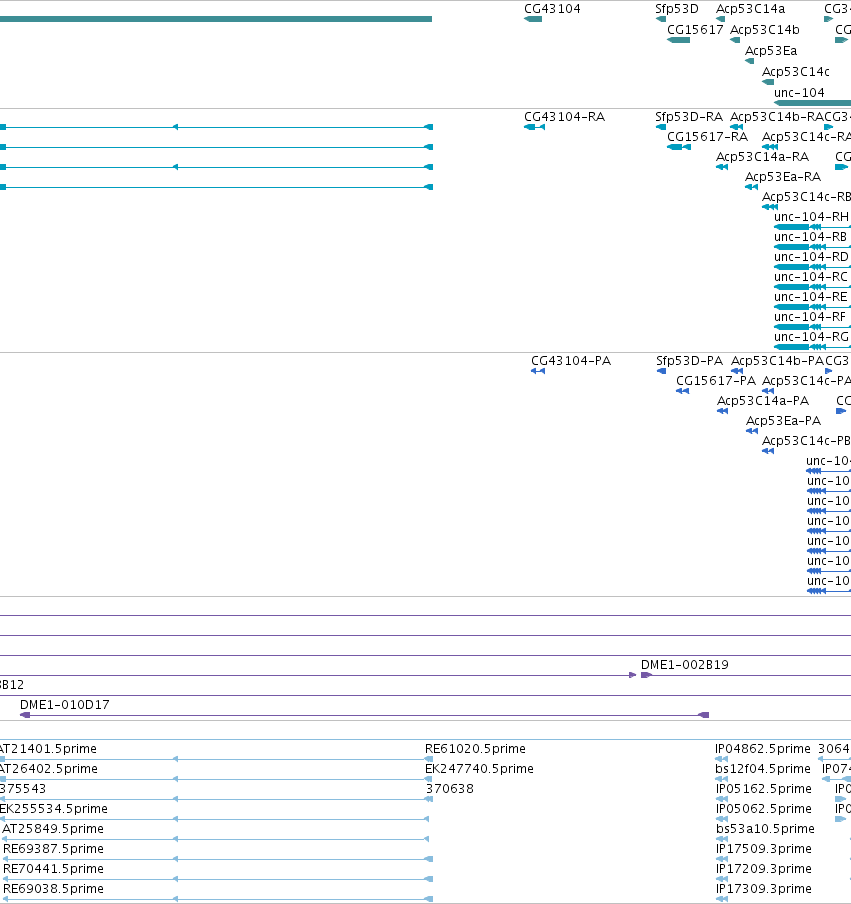Select the RE69387.5prime EST label
Viewport: 851px width, 904px height.
tap(53, 849)
